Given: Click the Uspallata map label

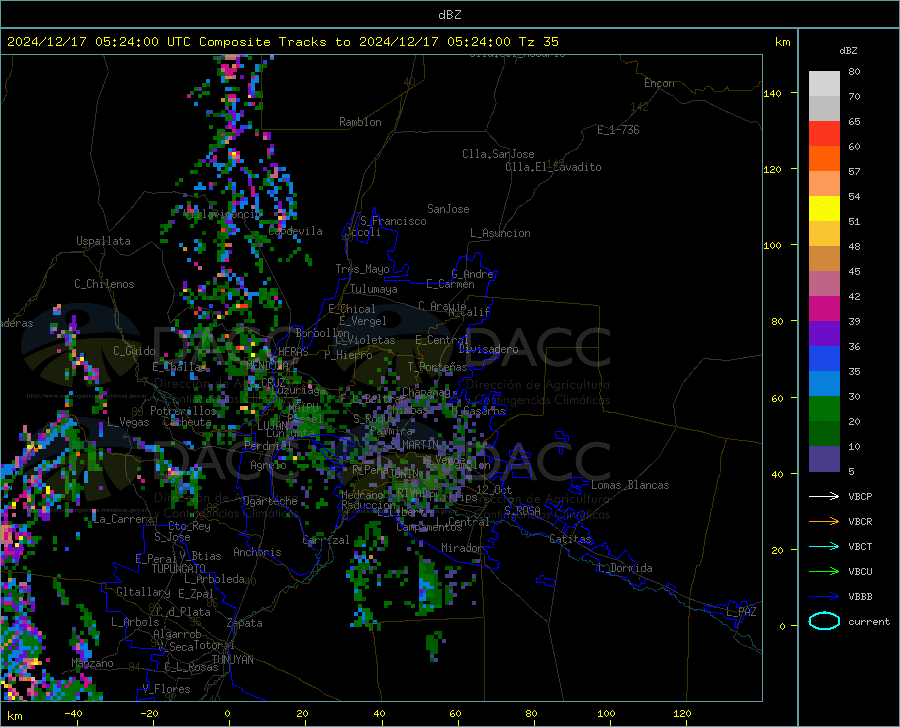Looking at the screenshot, I should tap(103, 242).
